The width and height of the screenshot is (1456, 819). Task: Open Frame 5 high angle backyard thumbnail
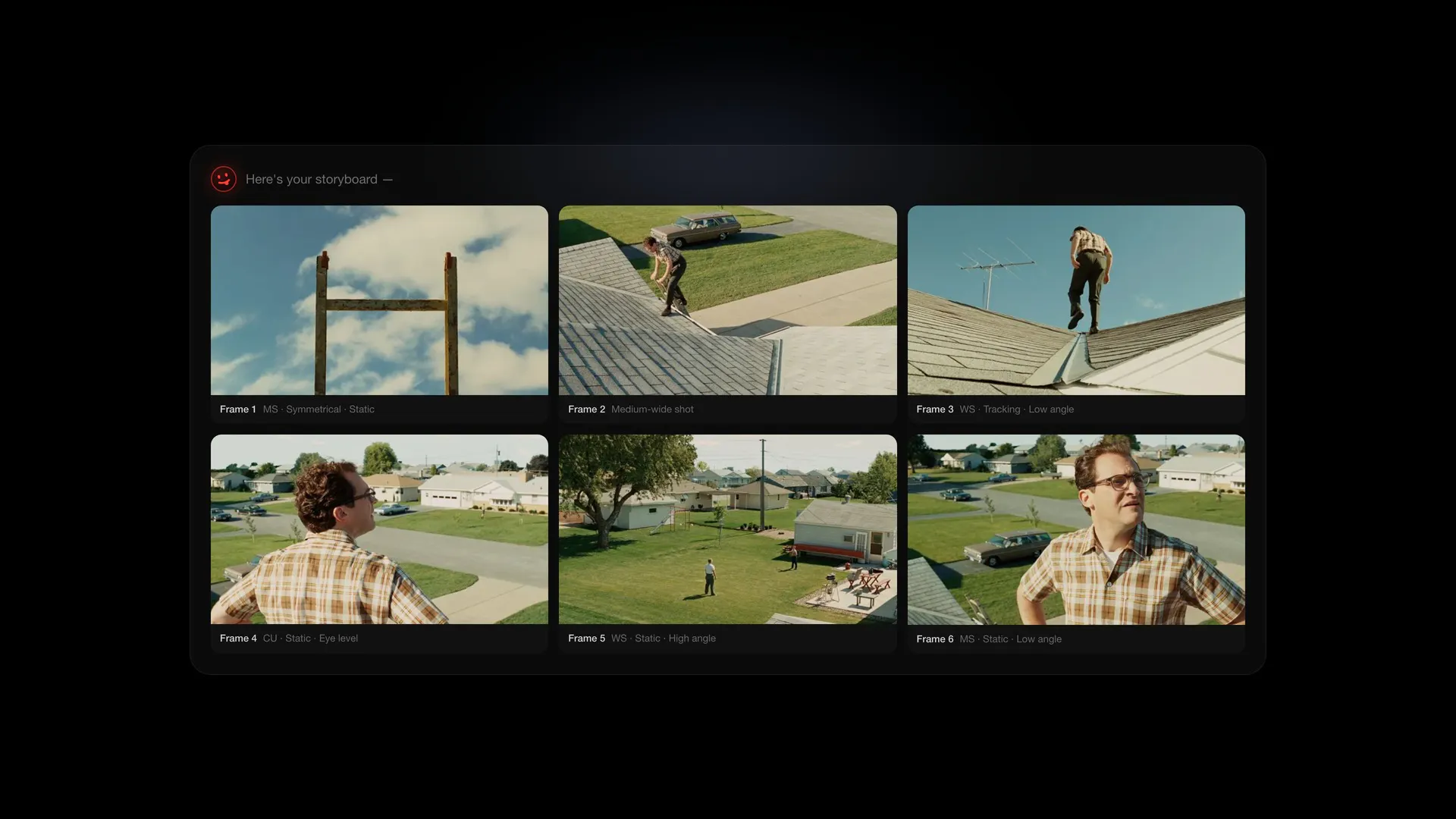727,529
